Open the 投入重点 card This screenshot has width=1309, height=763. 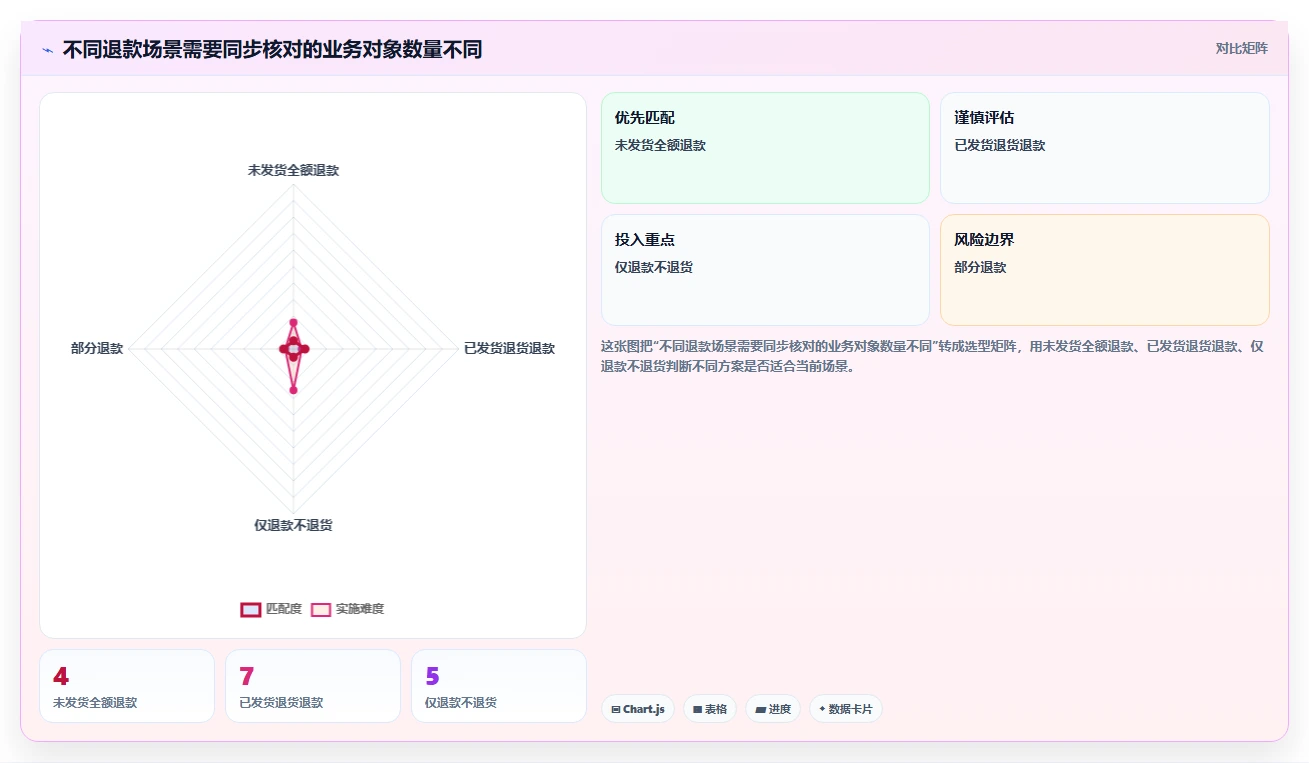pos(765,270)
